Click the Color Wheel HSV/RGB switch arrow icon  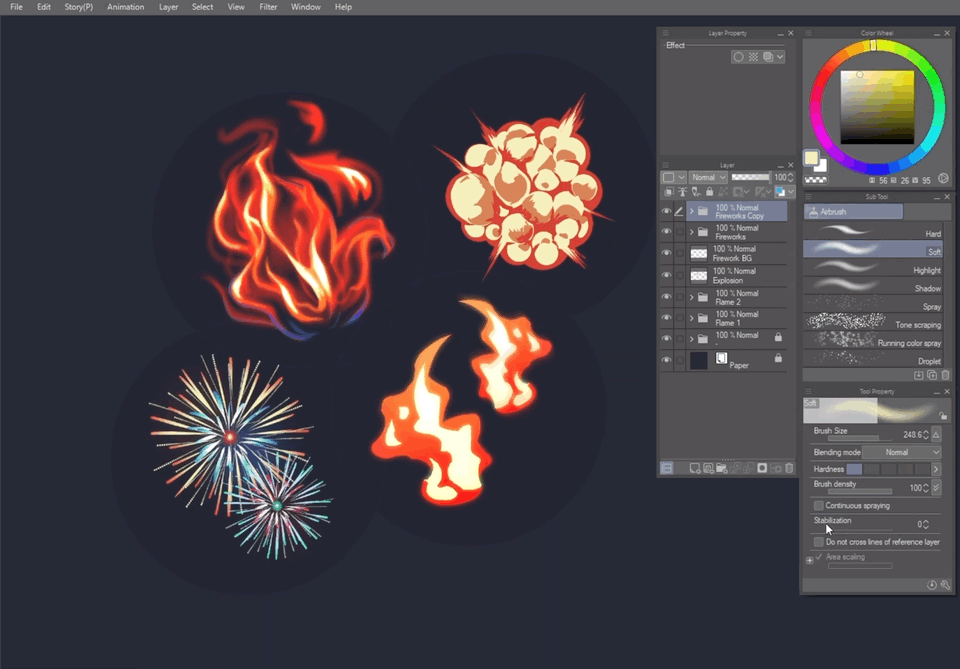pyautogui.click(x=943, y=179)
